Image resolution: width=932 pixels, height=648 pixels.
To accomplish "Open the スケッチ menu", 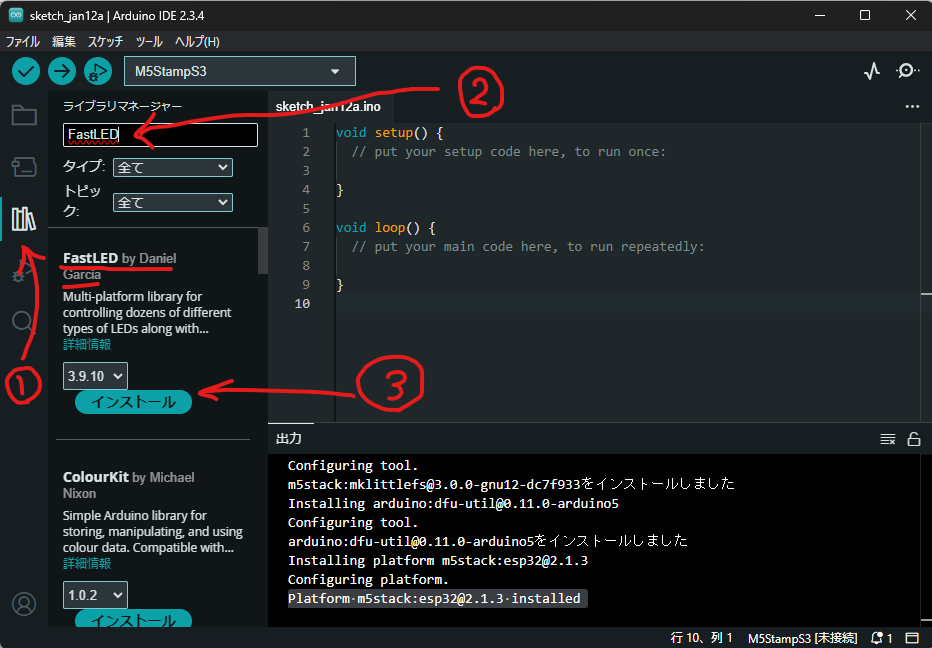I will coord(105,42).
